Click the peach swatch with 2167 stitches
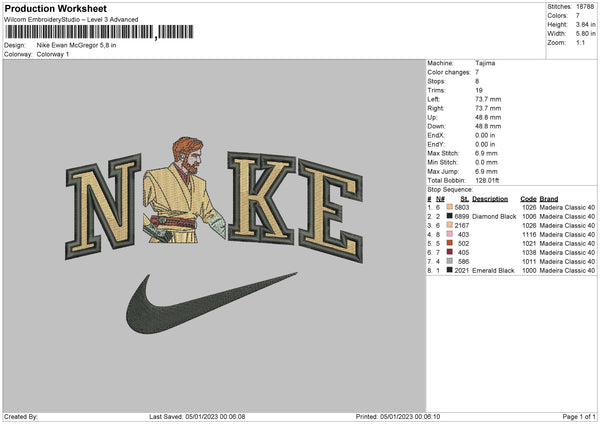600x424 pixels. point(450,225)
